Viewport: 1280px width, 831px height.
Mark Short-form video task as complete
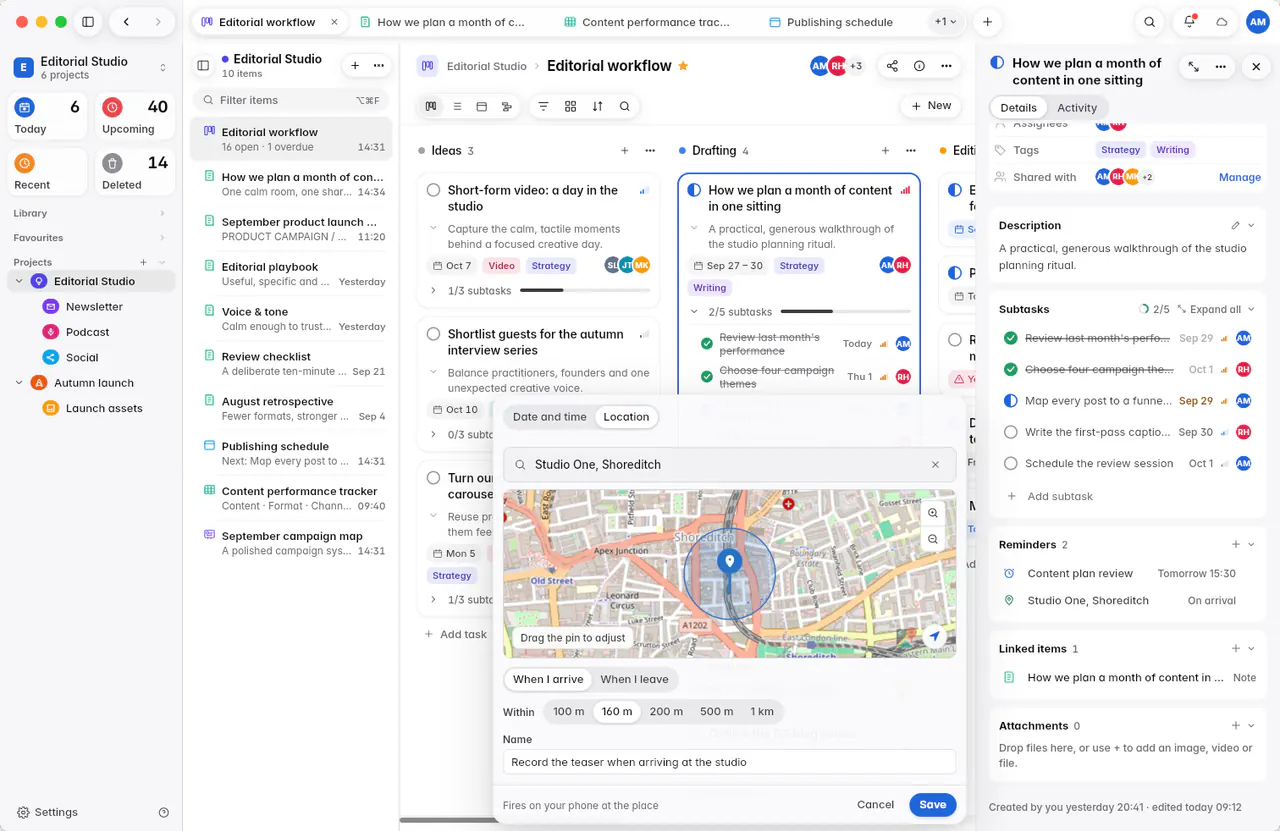click(x=433, y=190)
